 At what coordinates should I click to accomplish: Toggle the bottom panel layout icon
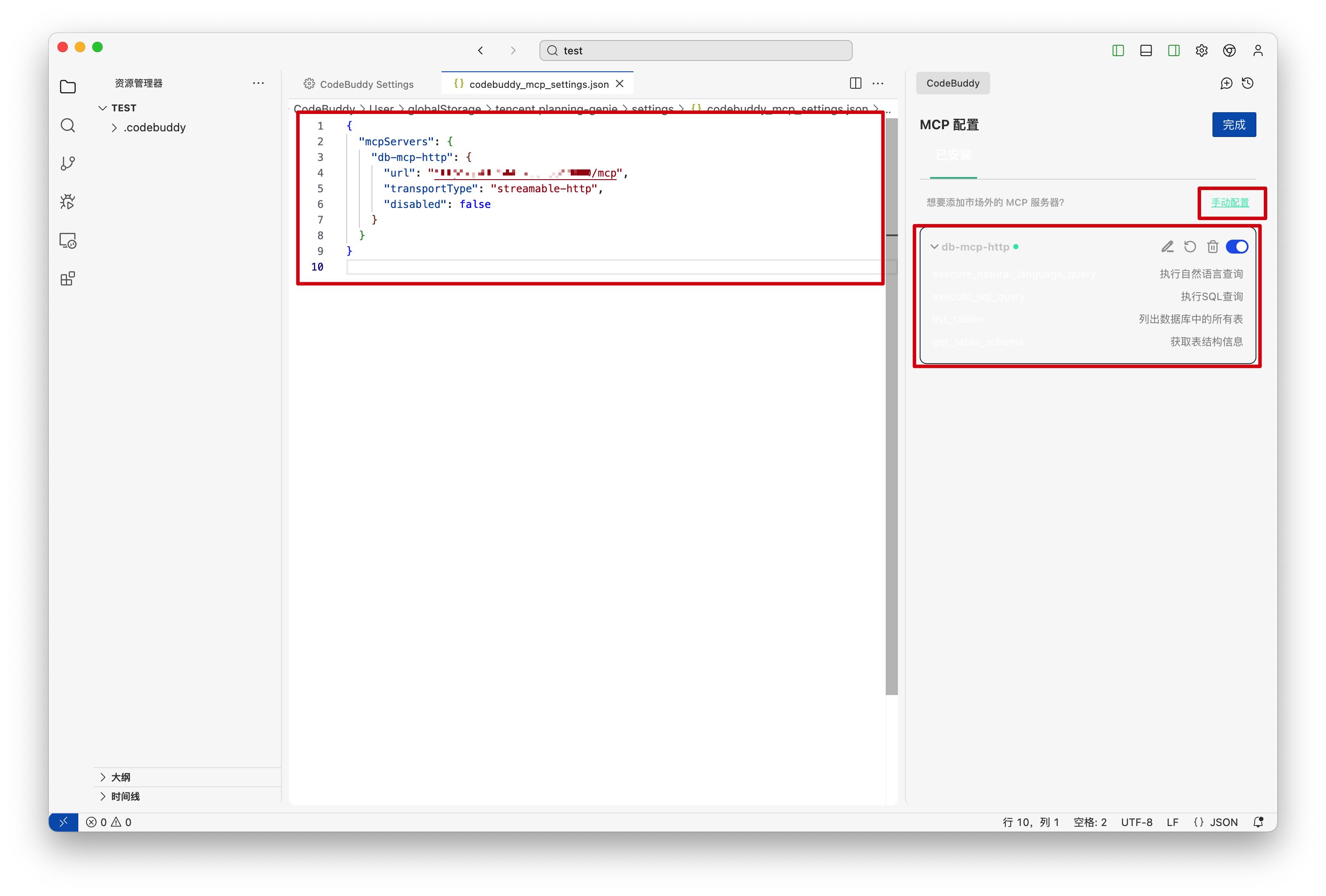(x=1146, y=51)
